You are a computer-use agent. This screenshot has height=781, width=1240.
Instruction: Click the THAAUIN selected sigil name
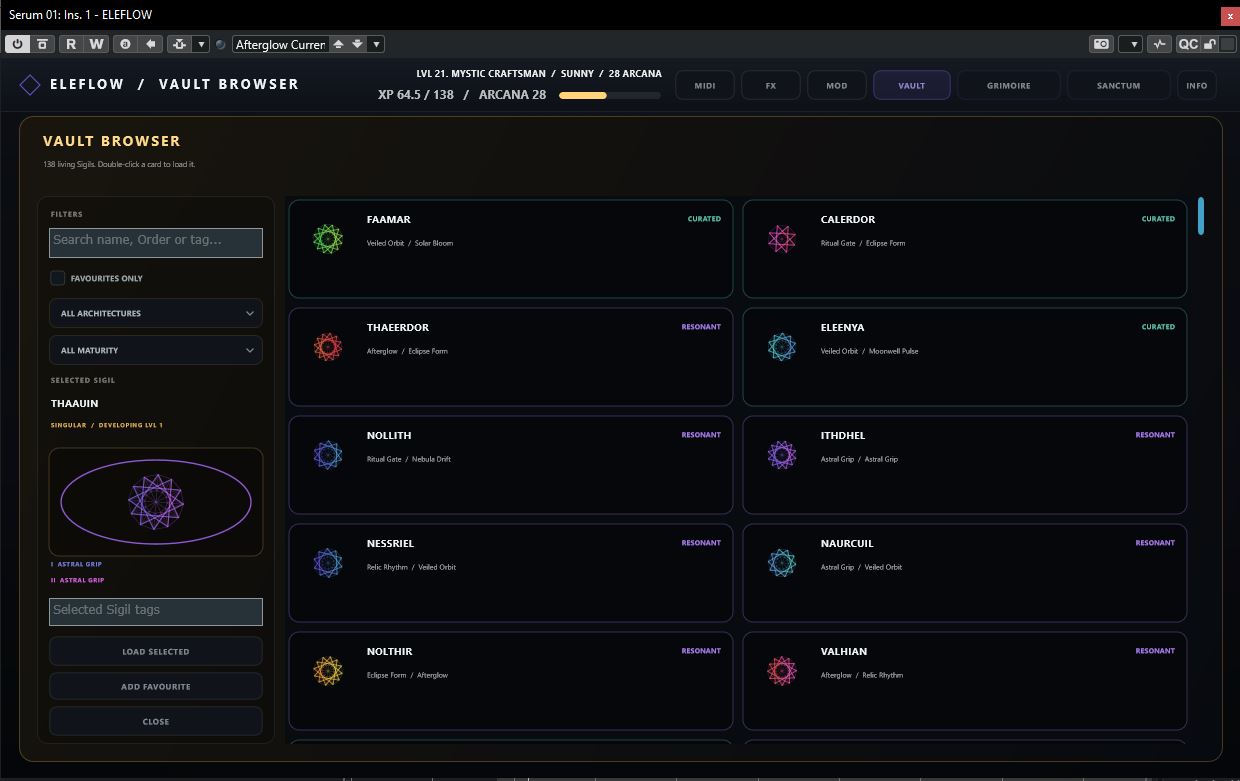(x=75, y=403)
